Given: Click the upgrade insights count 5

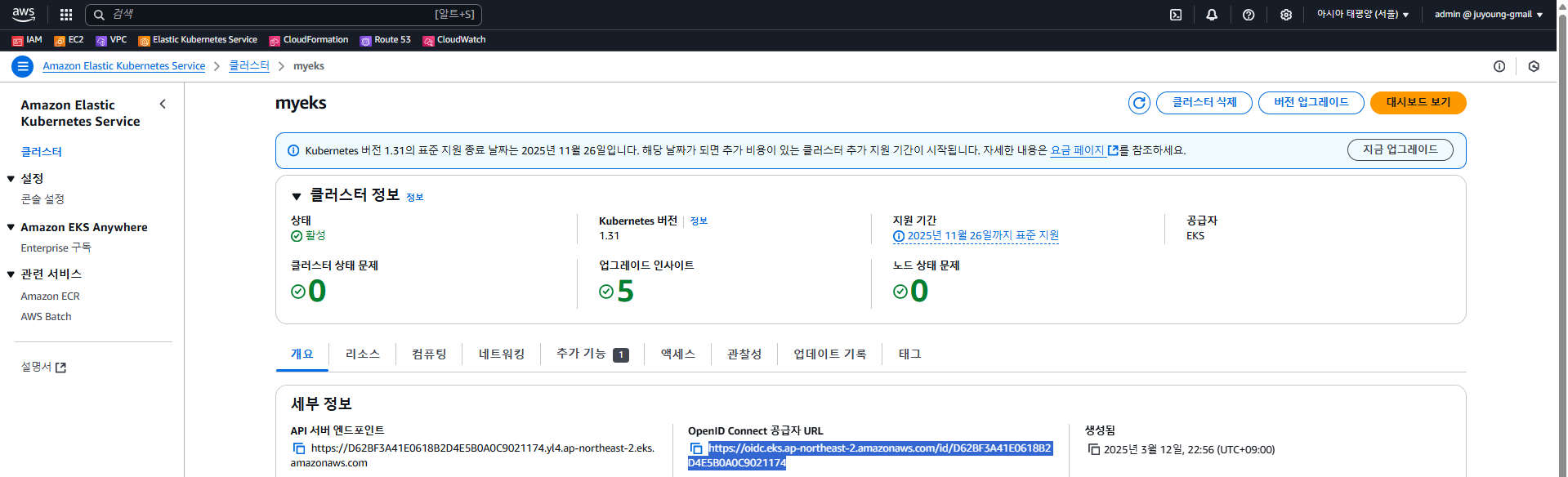Looking at the screenshot, I should [x=626, y=291].
